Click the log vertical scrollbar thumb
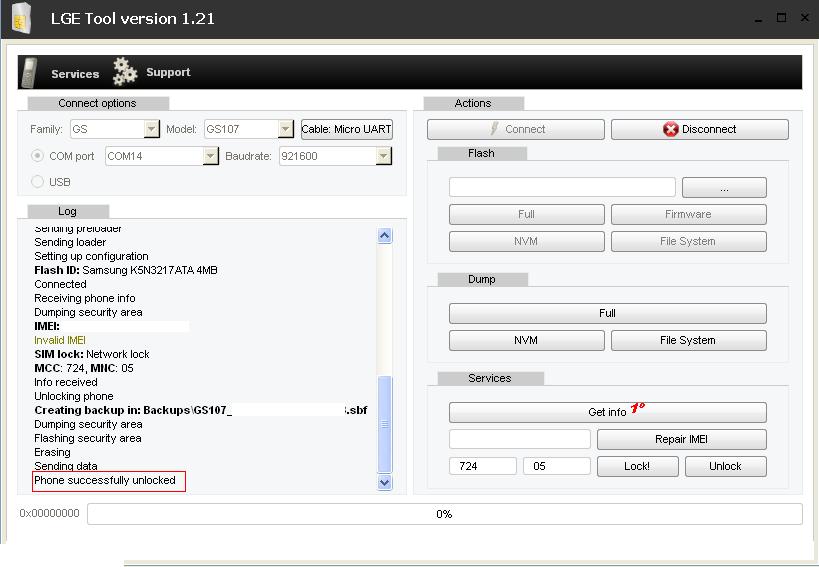819x567 pixels. (385, 422)
